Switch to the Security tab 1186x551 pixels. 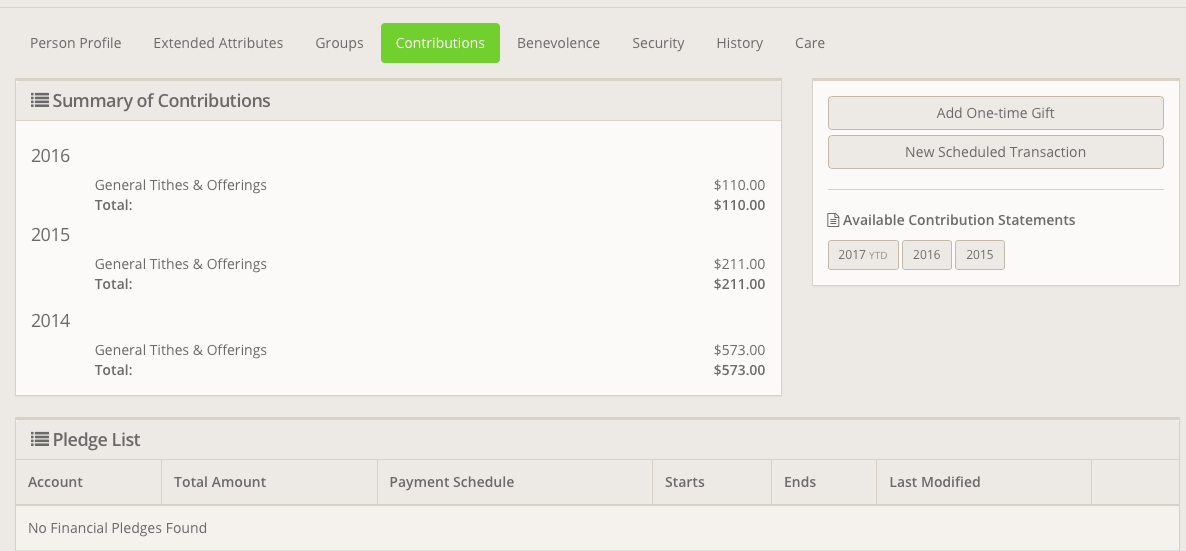[x=658, y=43]
